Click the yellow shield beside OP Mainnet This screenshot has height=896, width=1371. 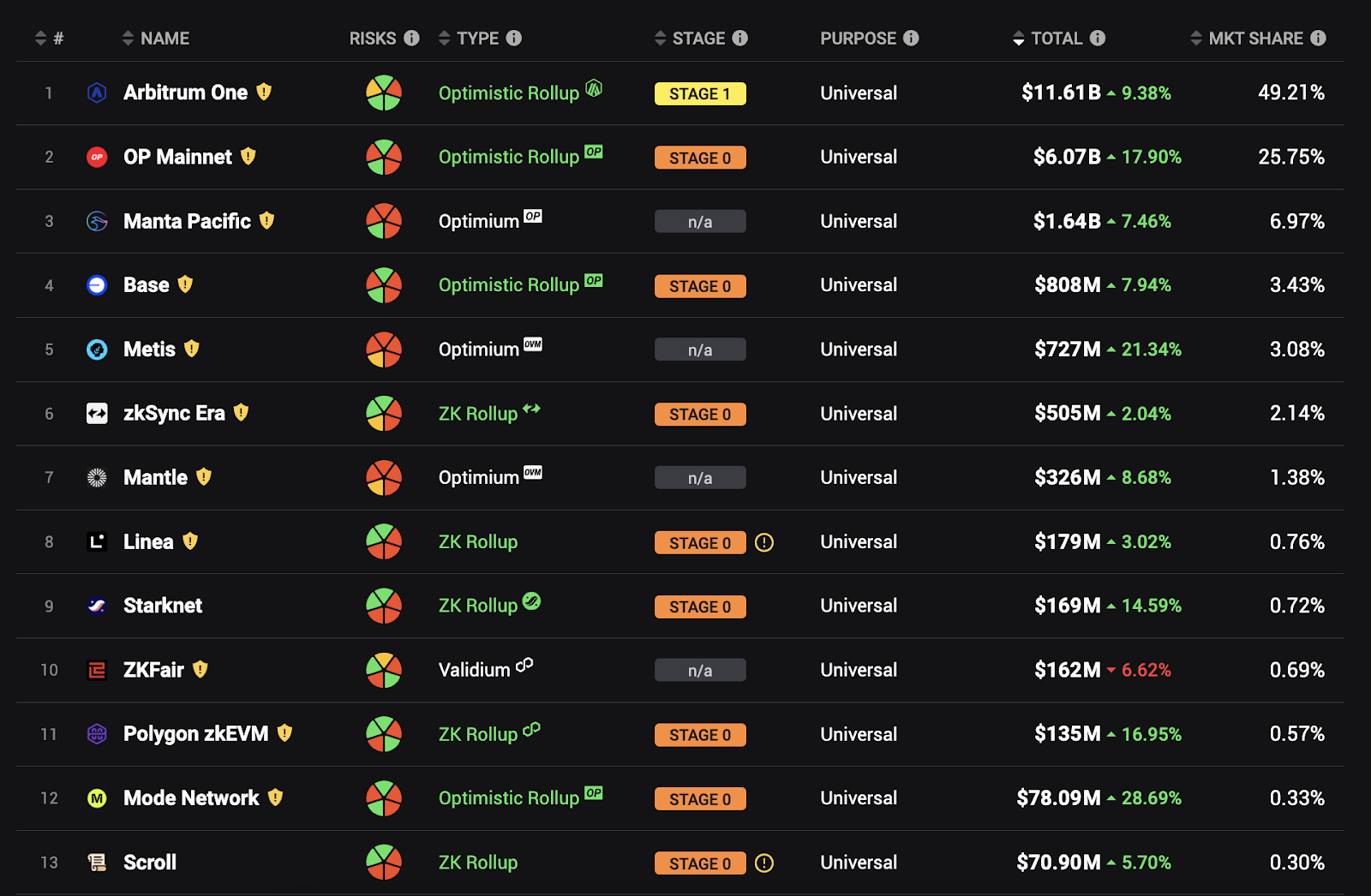click(248, 156)
